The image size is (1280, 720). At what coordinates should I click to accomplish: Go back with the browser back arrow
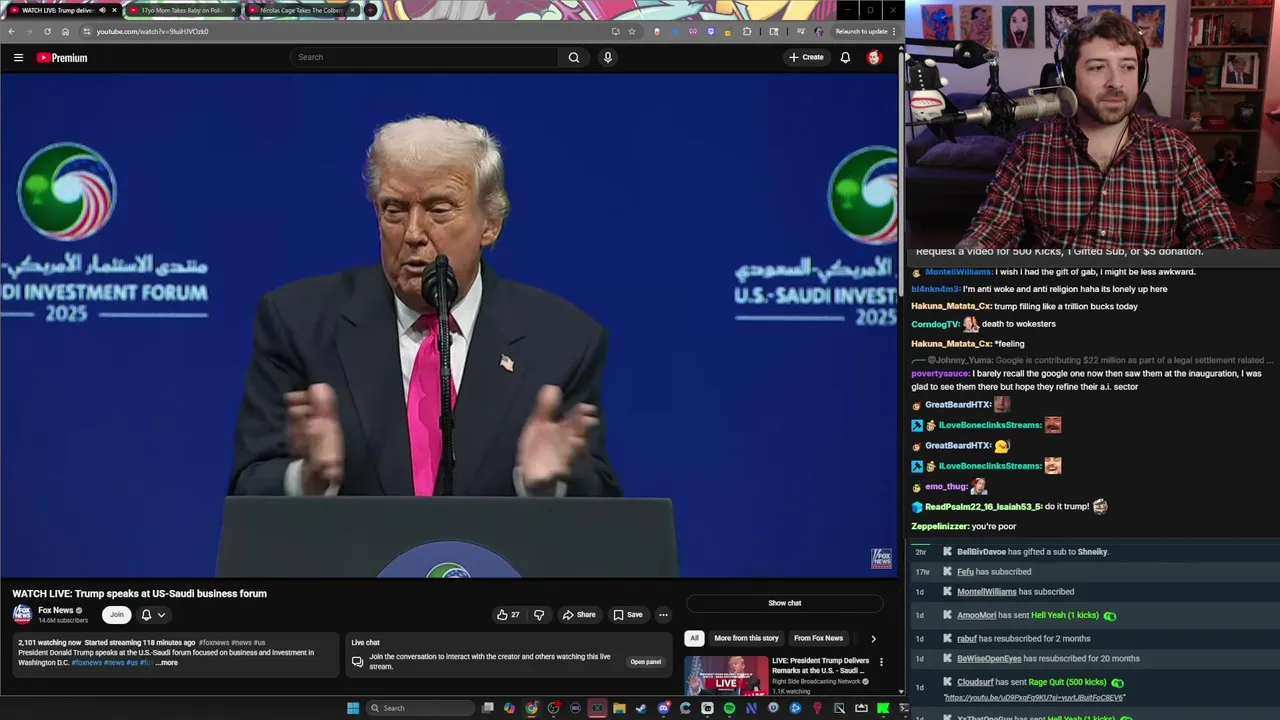coord(11,31)
